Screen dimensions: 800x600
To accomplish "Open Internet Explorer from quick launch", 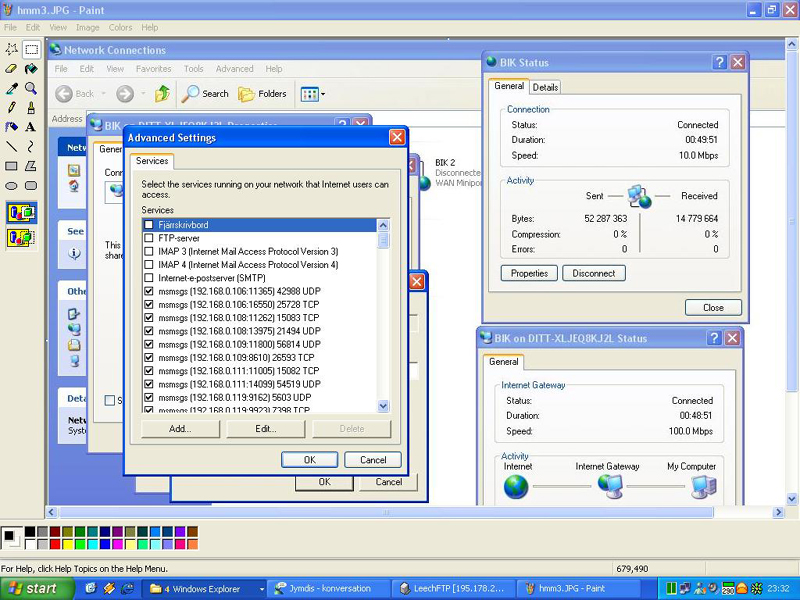I will 127,588.
